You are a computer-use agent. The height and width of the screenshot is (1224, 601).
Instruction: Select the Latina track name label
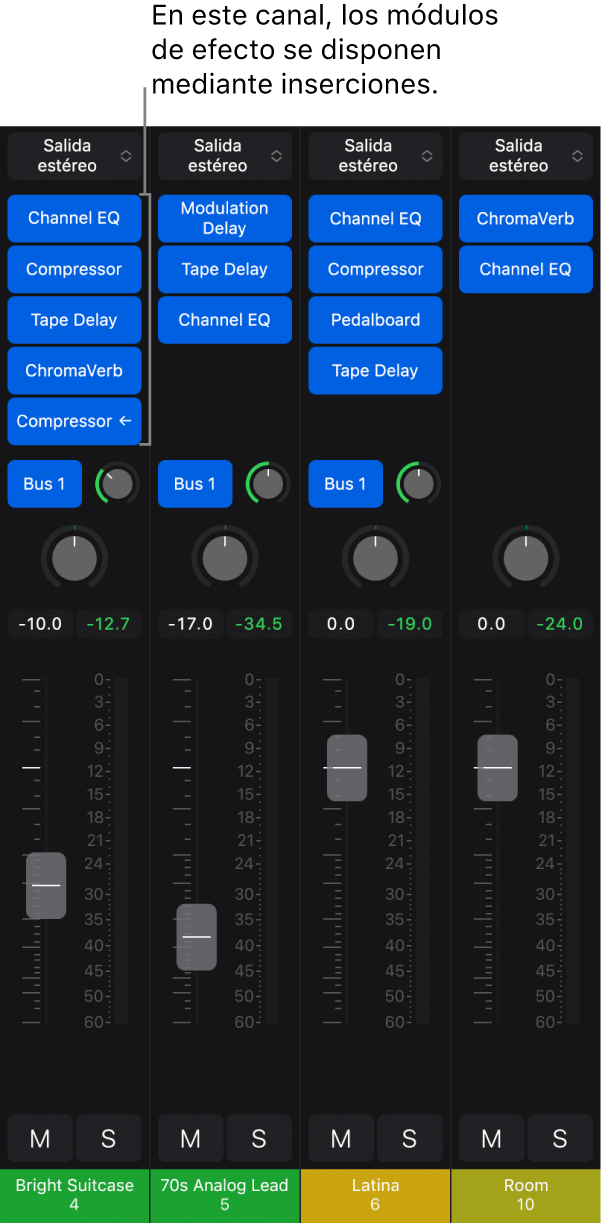point(376,1195)
